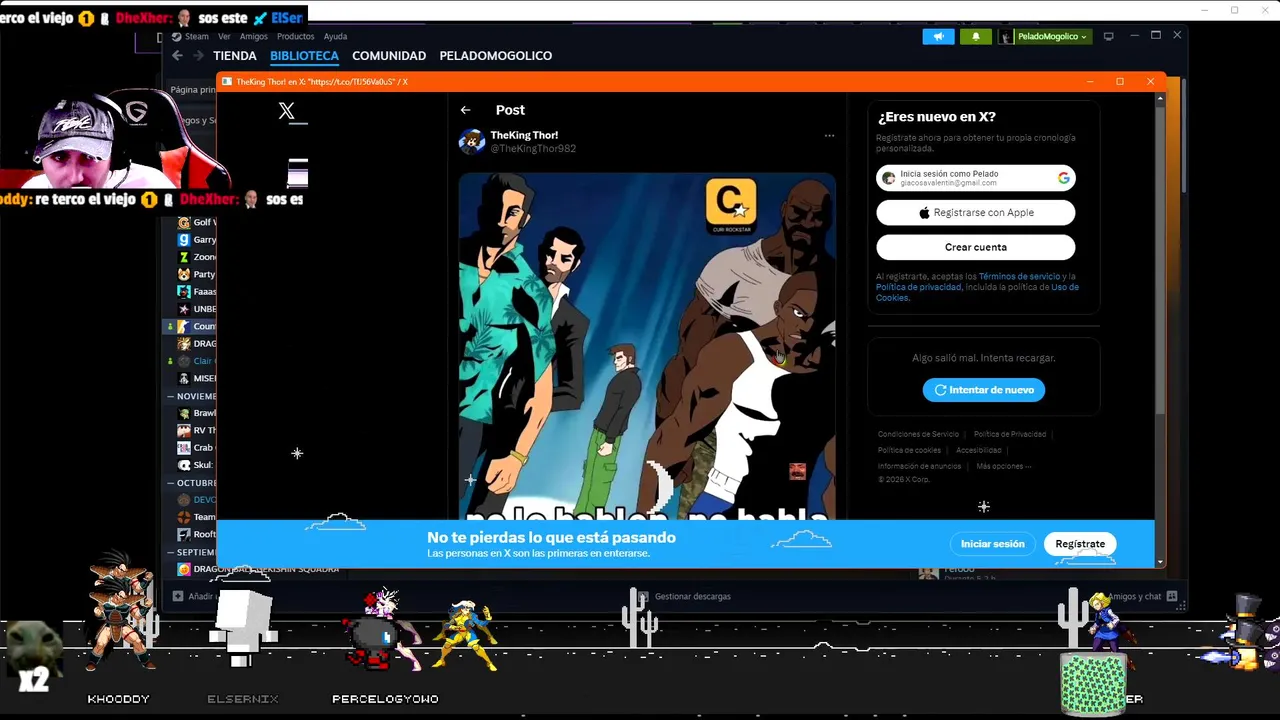The width and height of the screenshot is (1280, 720).
Task: Open the Ayuda menu
Action: (x=335, y=36)
